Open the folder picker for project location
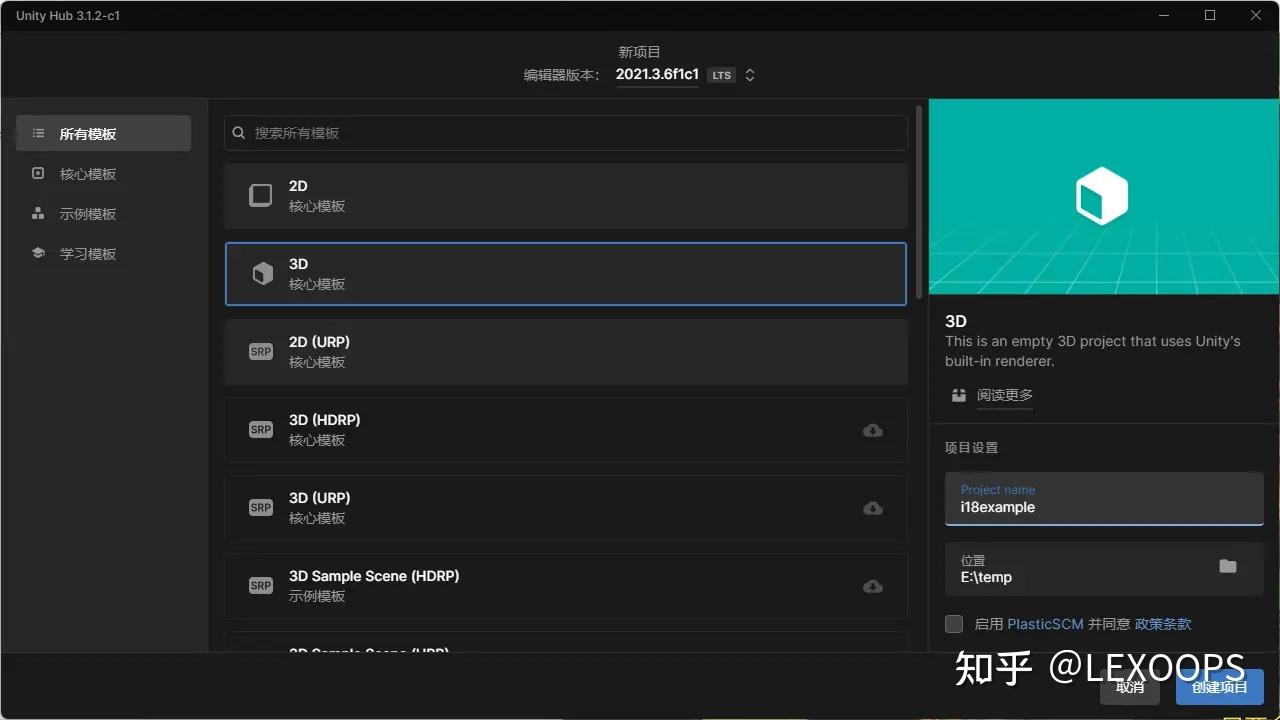The image size is (1280, 720). (x=1228, y=566)
